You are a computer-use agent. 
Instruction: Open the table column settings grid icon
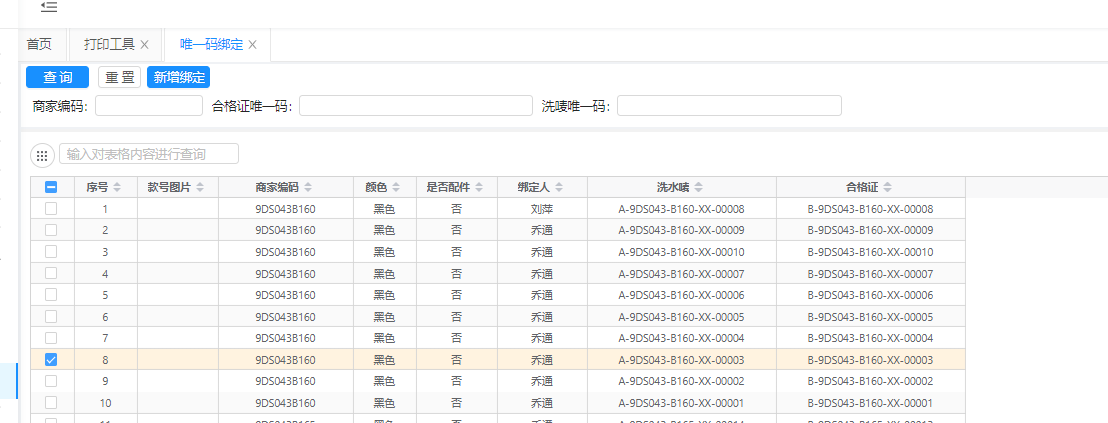point(43,155)
